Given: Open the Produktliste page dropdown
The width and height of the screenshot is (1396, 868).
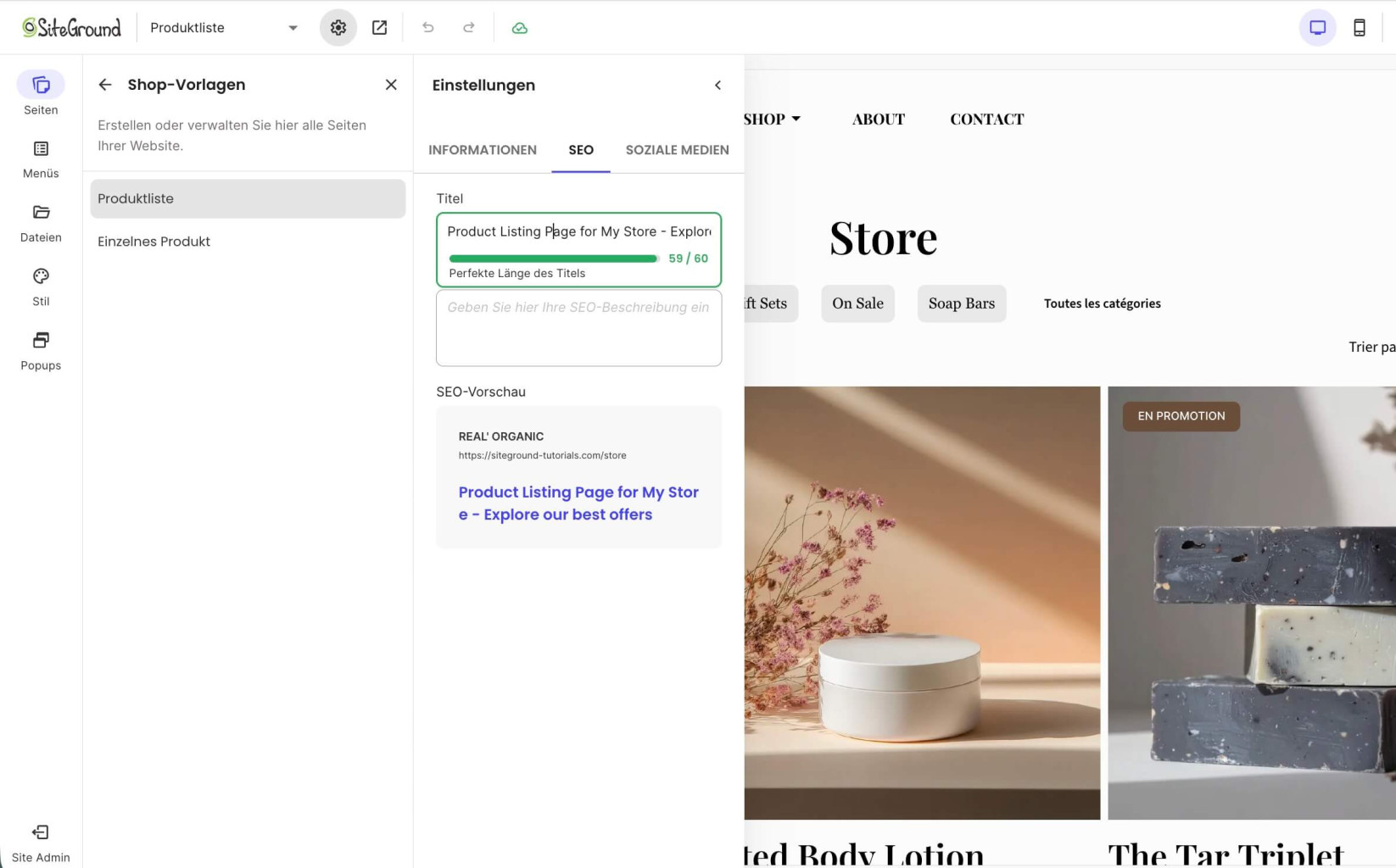Looking at the screenshot, I should (x=224, y=28).
